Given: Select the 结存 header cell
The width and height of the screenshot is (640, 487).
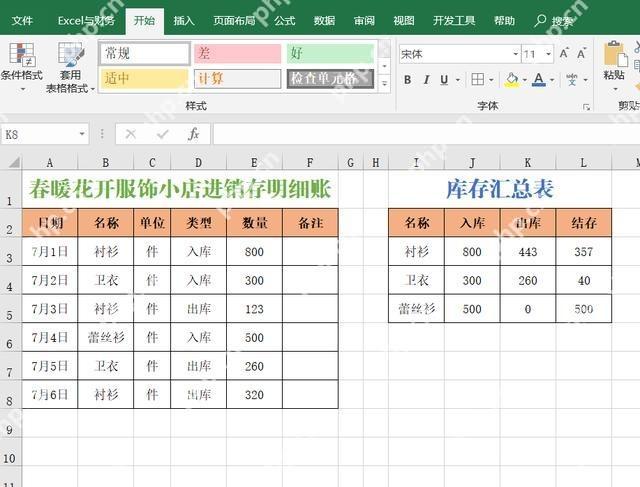Looking at the screenshot, I should coord(584,223).
